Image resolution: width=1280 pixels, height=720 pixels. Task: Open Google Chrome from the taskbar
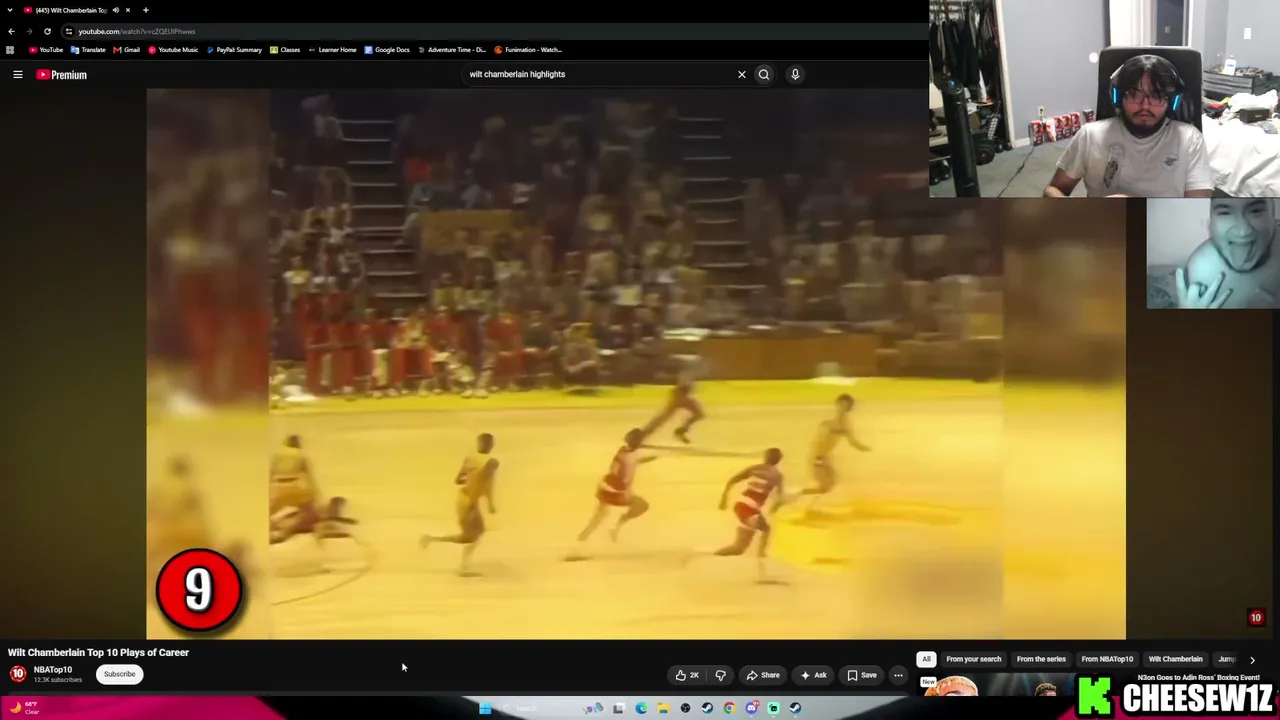click(729, 708)
